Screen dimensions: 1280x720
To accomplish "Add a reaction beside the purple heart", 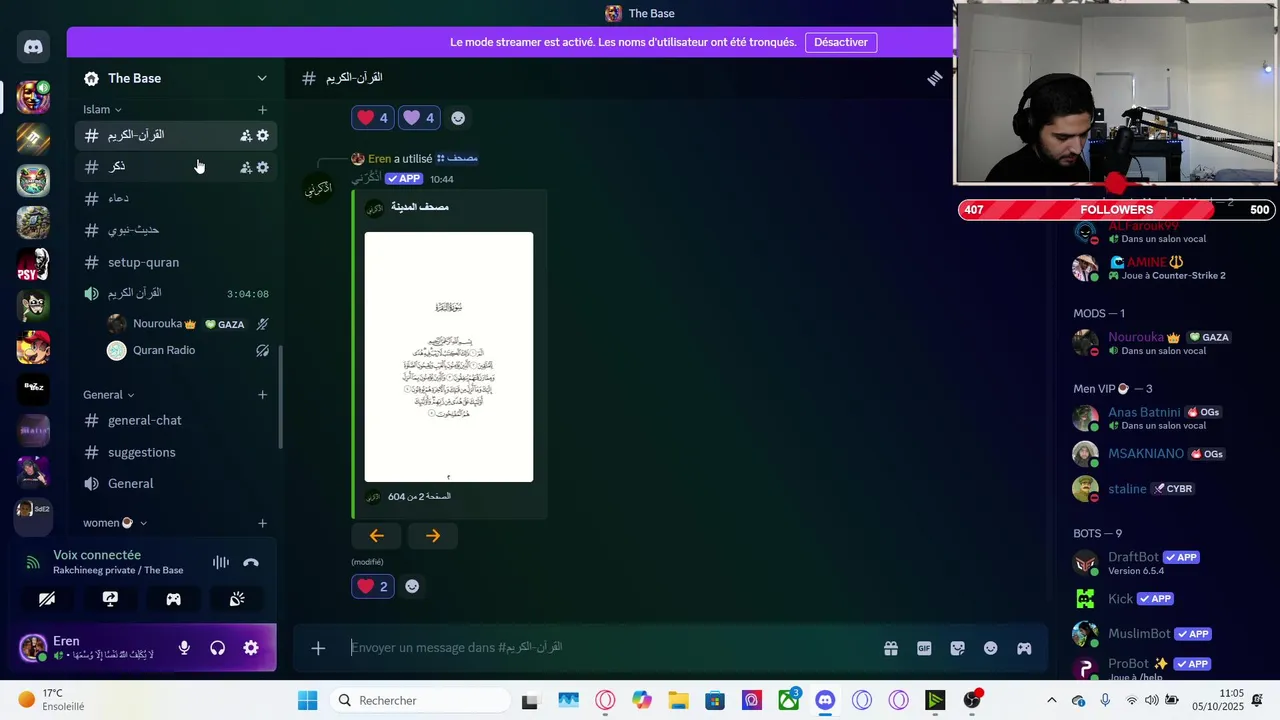I will [458, 118].
